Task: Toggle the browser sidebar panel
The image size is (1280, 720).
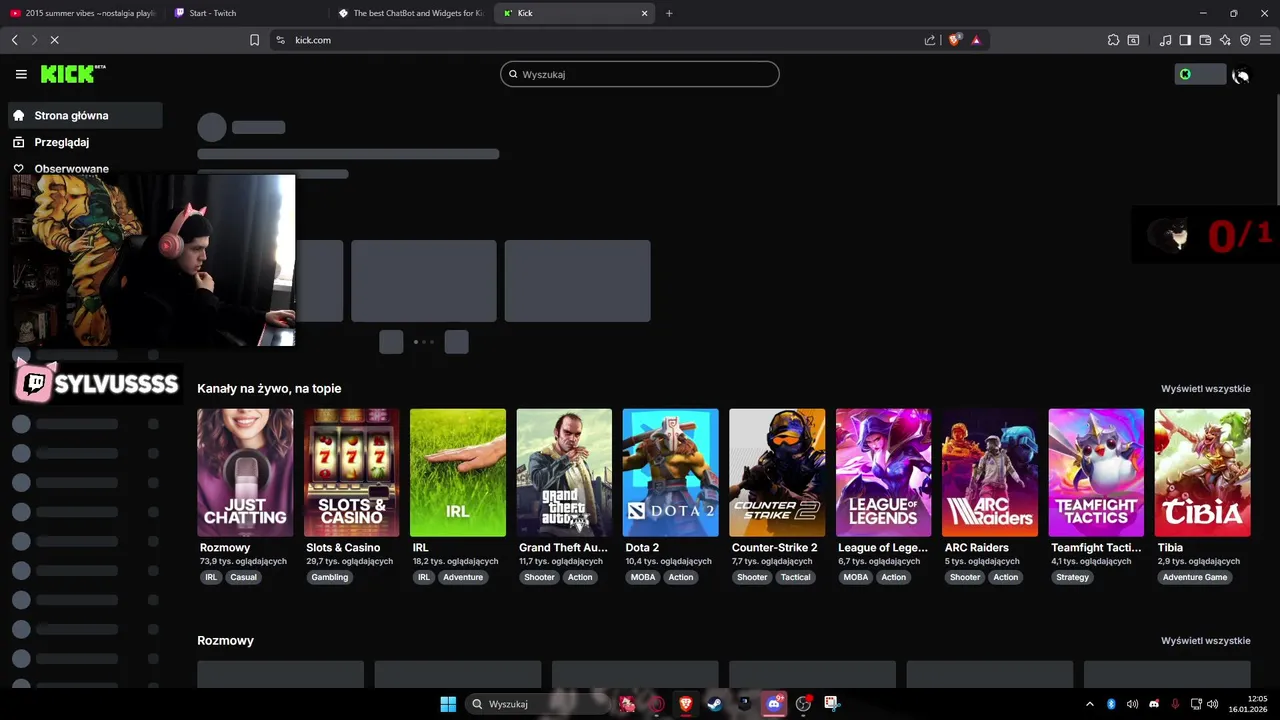Action: click(x=1185, y=40)
